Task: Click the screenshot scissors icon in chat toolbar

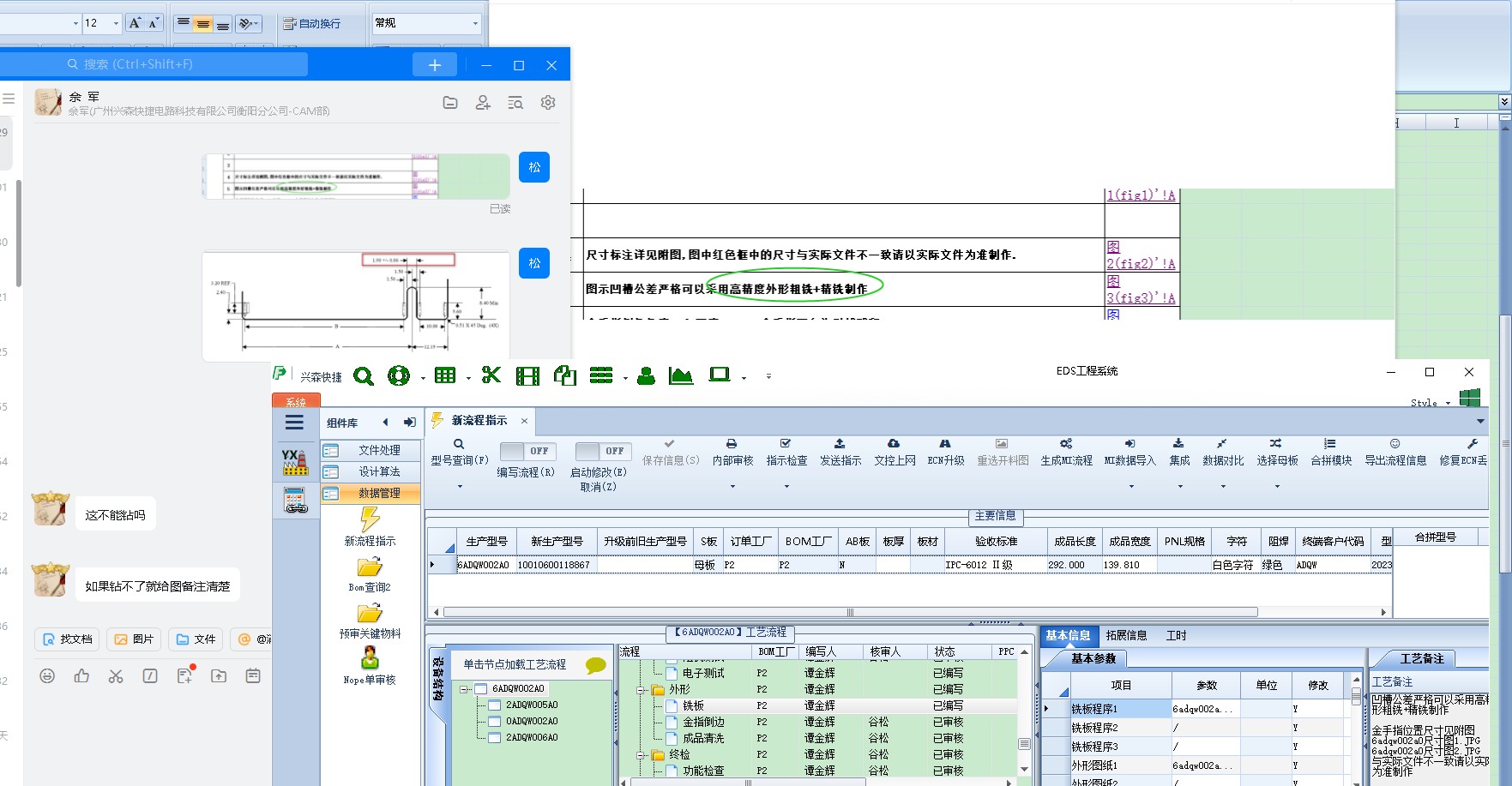Action: pyautogui.click(x=116, y=676)
